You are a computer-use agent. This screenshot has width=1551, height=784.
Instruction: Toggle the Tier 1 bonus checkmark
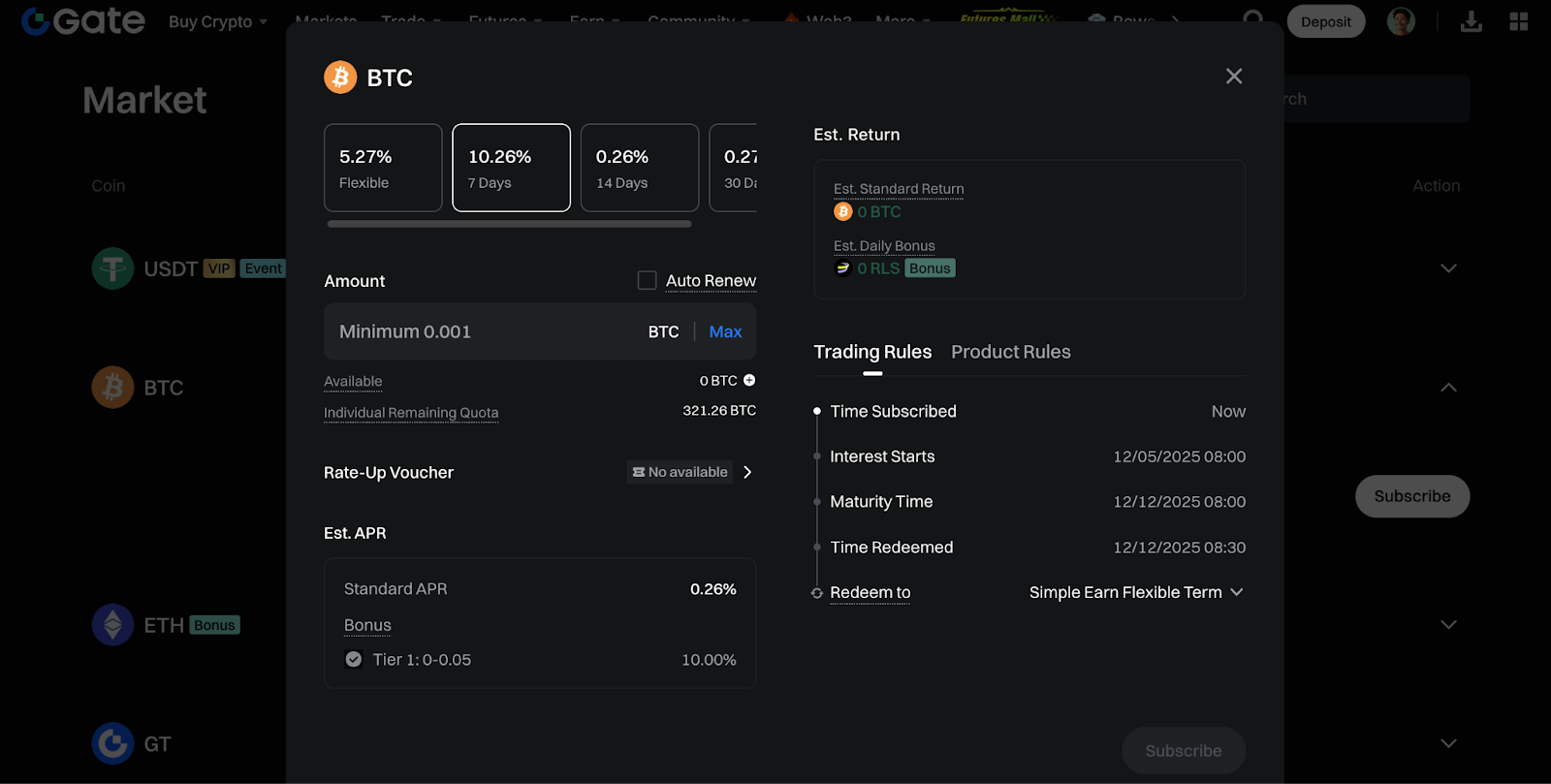pos(354,660)
